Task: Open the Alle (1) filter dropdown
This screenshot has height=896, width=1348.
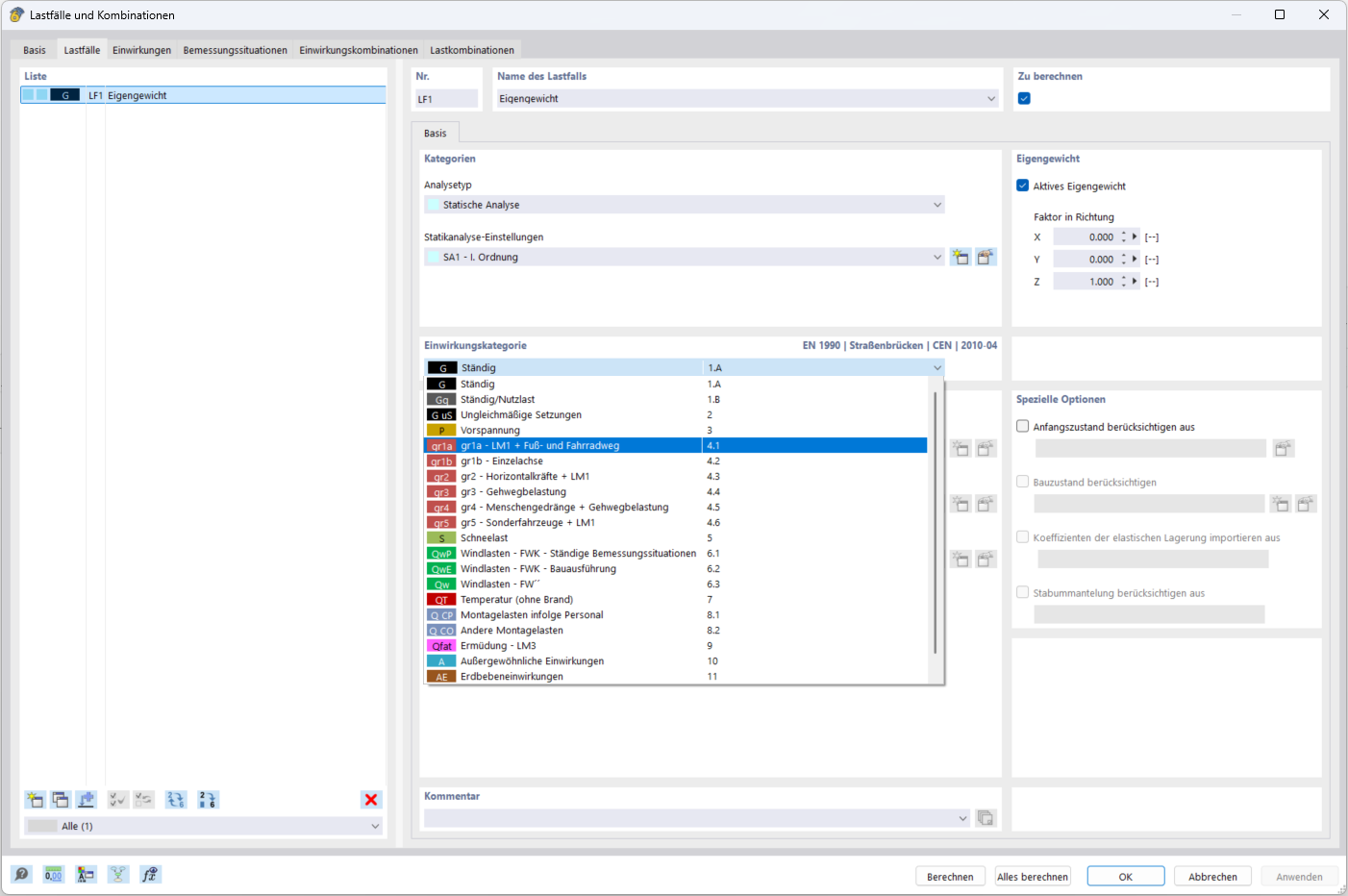Action: click(x=375, y=826)
